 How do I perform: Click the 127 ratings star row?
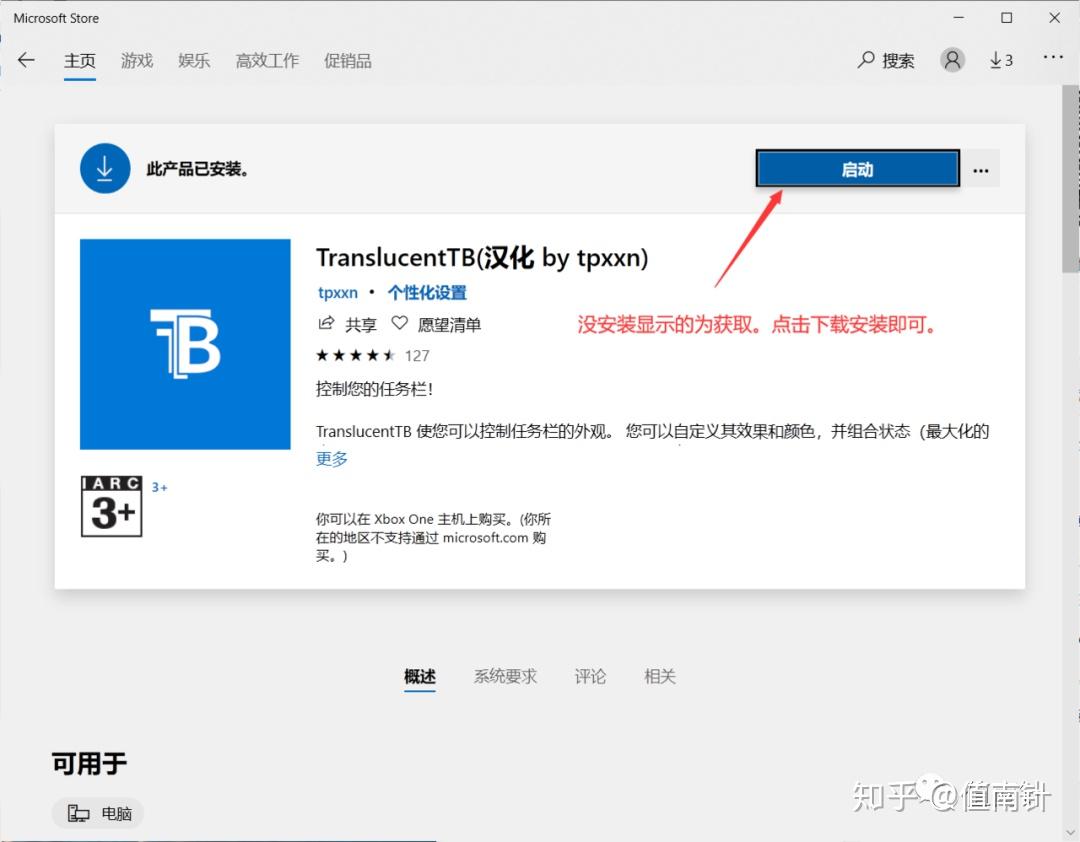(372, 355)
